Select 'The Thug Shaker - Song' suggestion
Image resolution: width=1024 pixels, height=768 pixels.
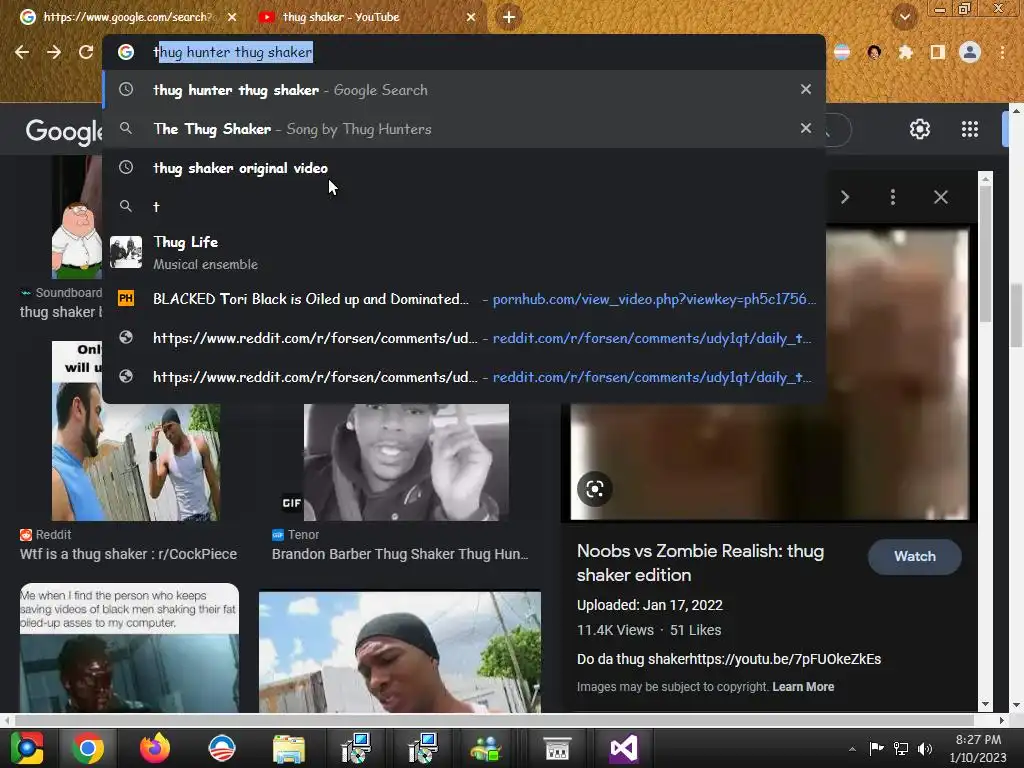[464, 129]
